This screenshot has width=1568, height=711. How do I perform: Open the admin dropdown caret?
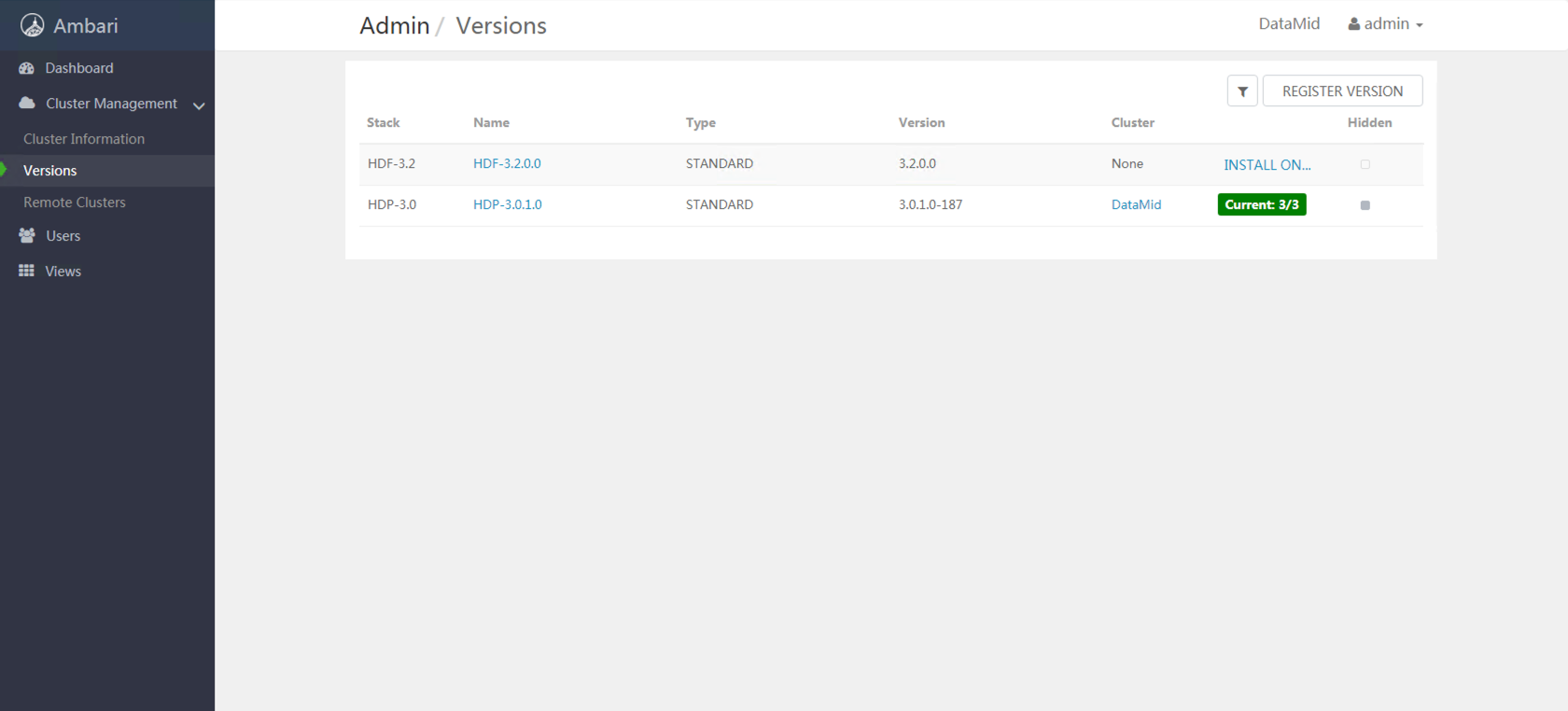click(1420, 25)
